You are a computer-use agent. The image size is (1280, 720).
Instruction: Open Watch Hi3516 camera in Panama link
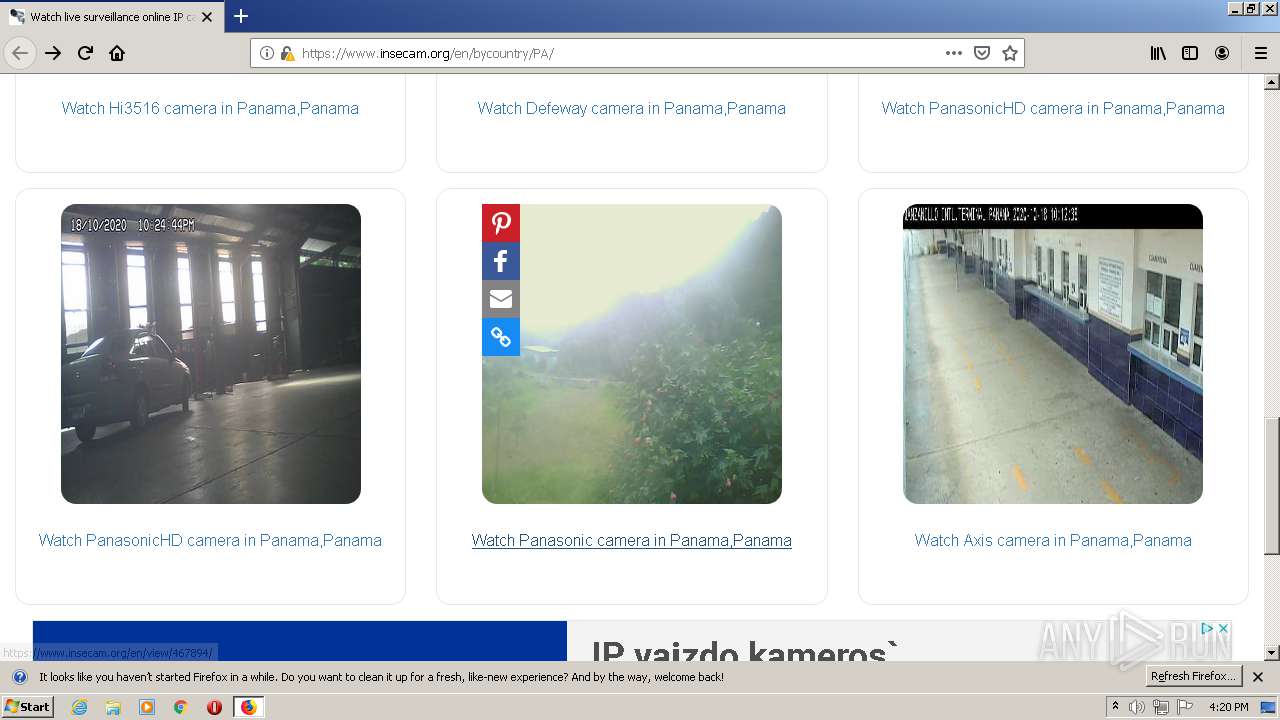point(210,108)
